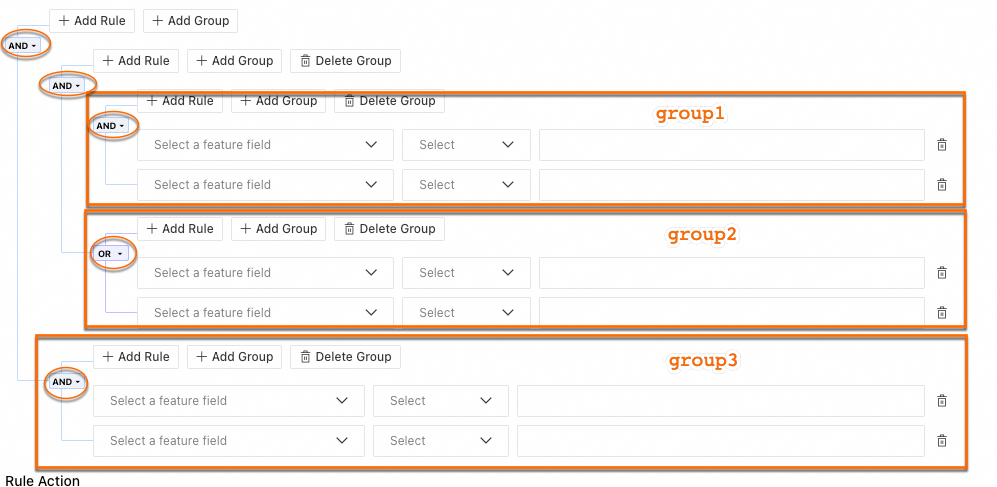Click the topmost Add Rule button
The image size is (997, 487).
92,21
